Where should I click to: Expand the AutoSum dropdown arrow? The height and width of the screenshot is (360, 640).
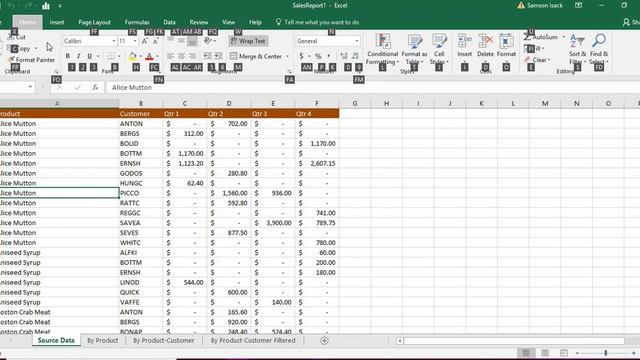pos(564,37)
